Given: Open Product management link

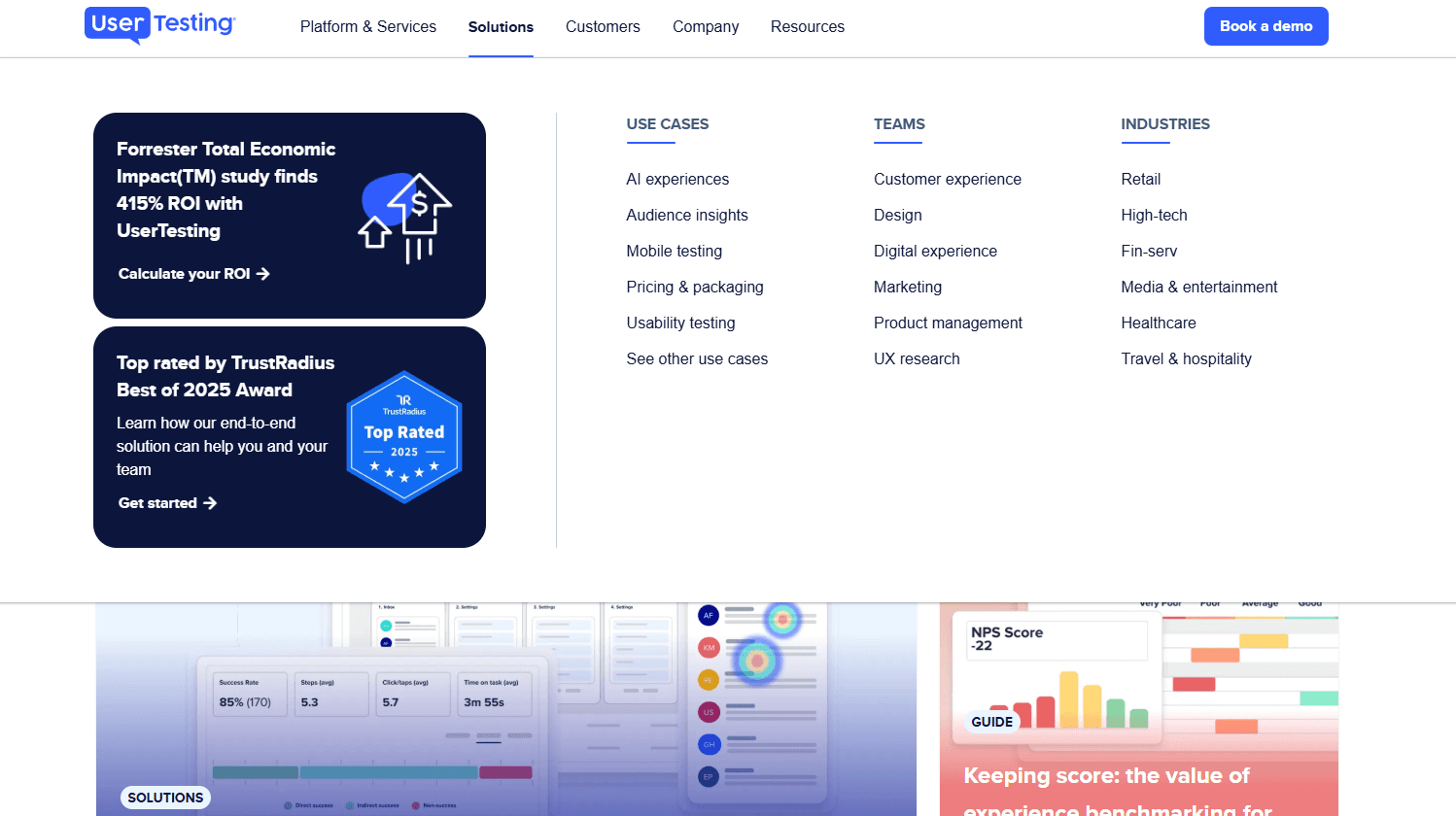Looking at the screenshot, I should tap(948, 323).
